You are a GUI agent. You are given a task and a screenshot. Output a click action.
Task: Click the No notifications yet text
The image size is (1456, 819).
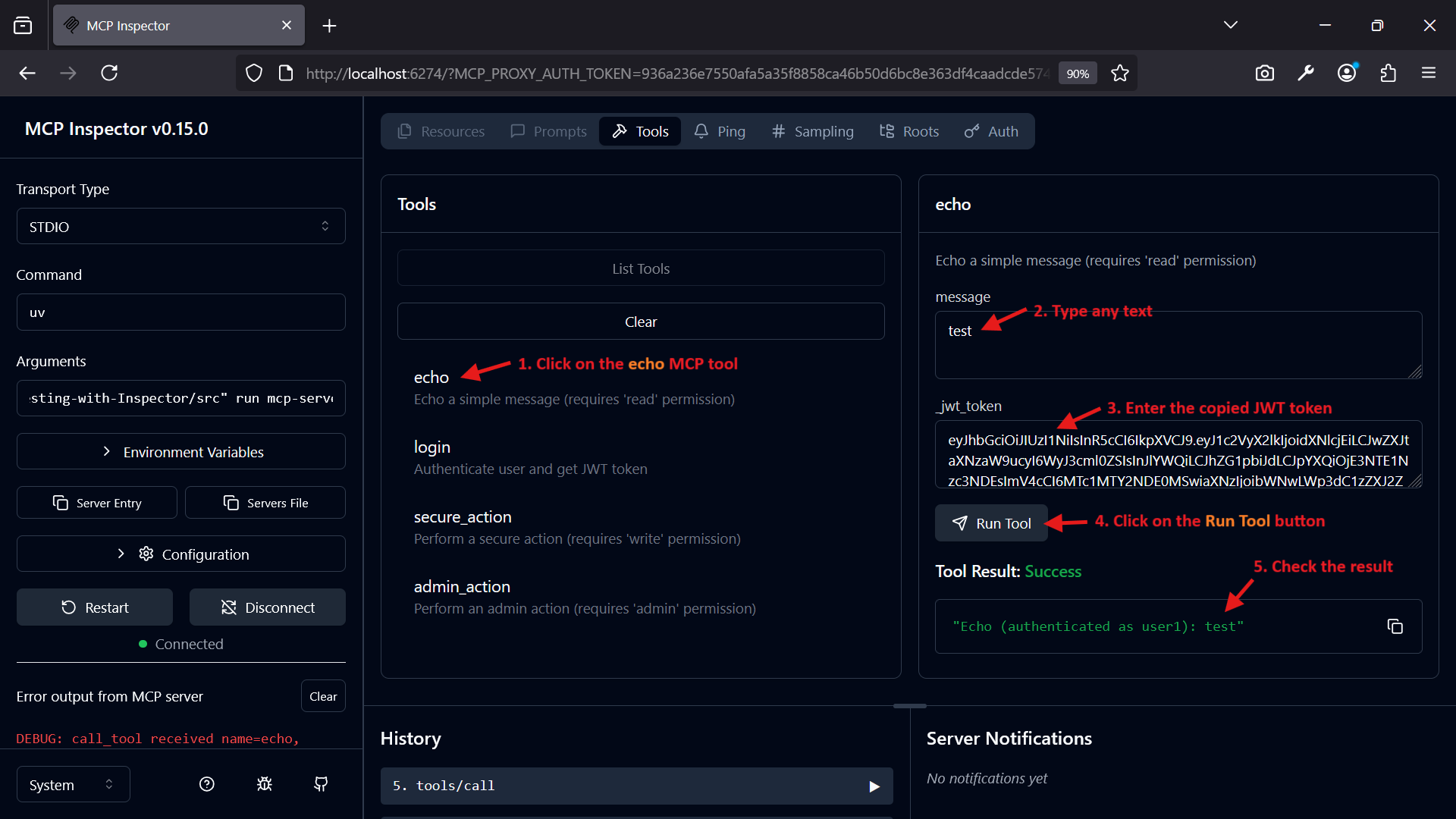coord(987,778)
